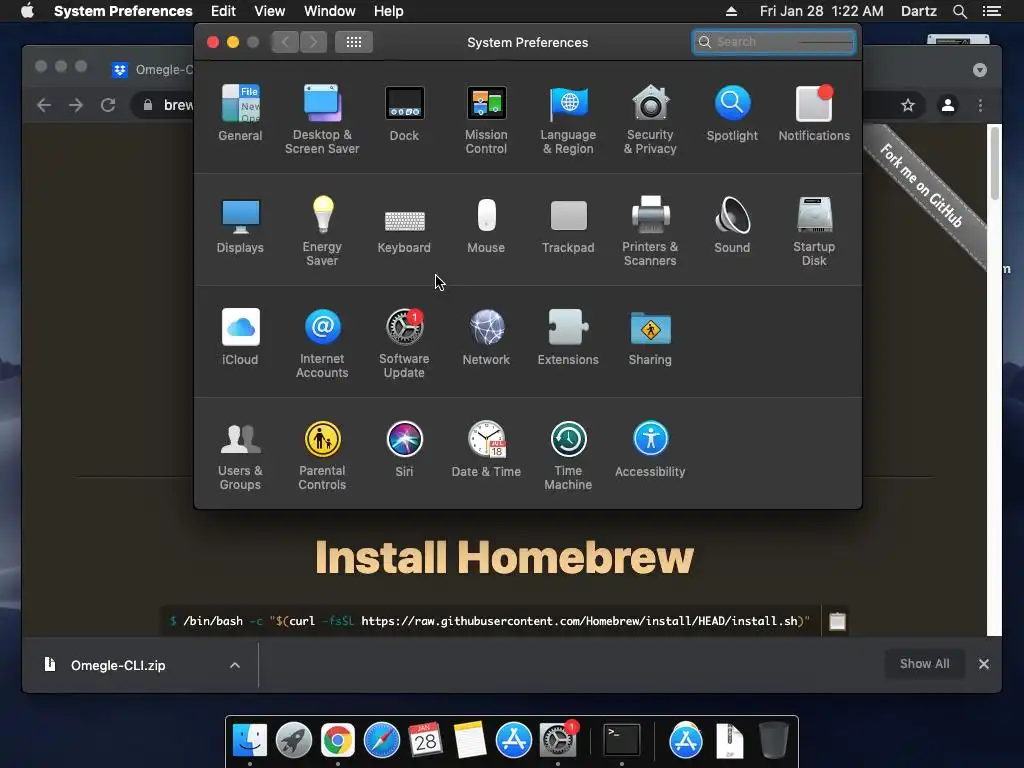Open Printers & Scanners preferences
This screenshot has width=1024, height=768.
click(650, 231)
